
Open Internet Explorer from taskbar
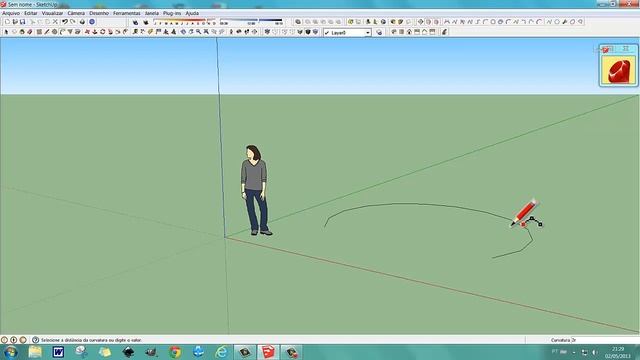(x=222, y=352)
